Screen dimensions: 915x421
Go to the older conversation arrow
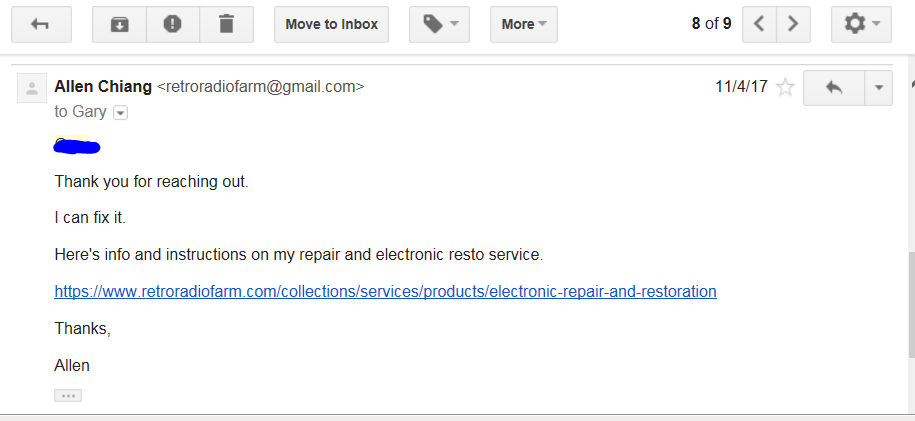[x=793, y=25]
